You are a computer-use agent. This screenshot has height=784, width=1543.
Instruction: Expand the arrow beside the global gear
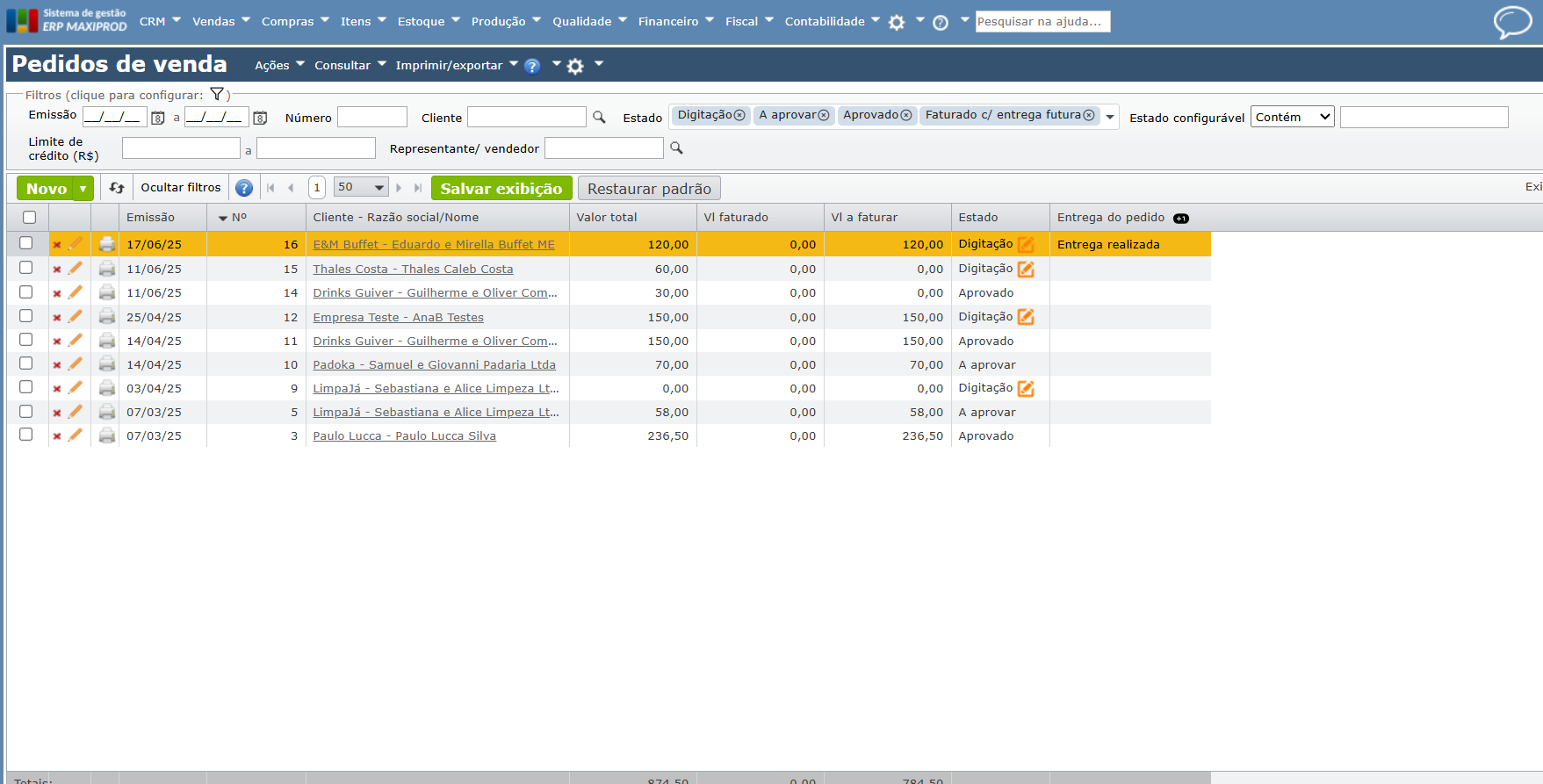919,19
